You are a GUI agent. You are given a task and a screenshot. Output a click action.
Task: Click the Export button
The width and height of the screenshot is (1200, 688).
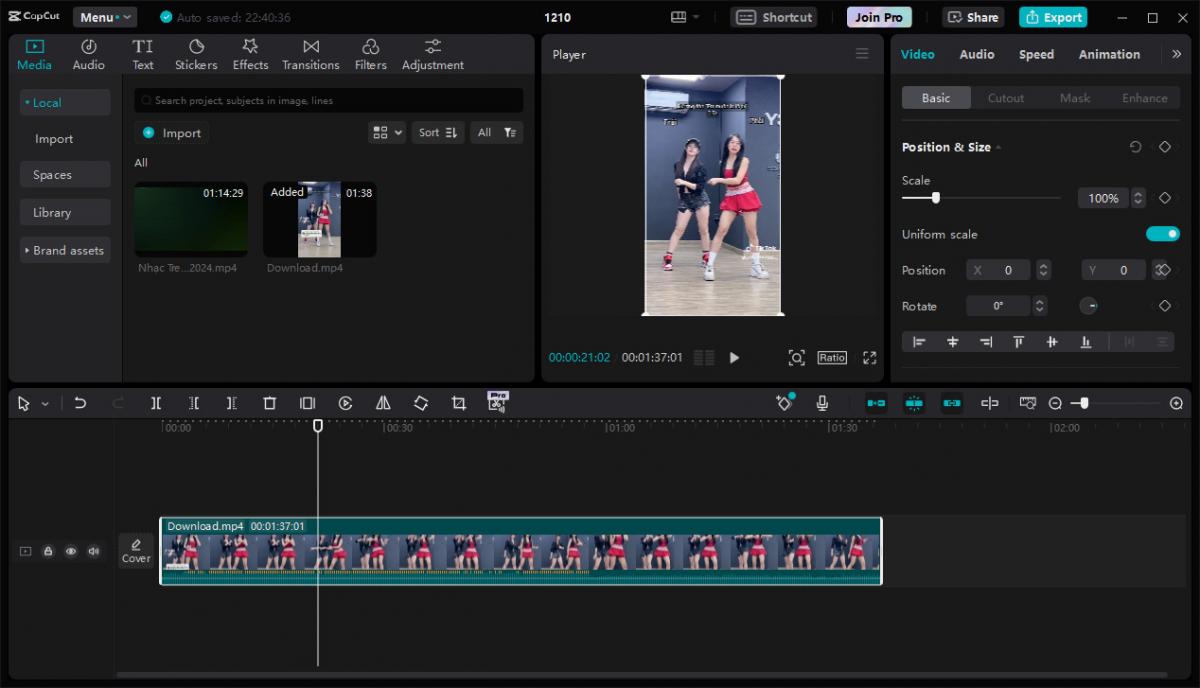pyautogui.click(x=1053, y=17)
